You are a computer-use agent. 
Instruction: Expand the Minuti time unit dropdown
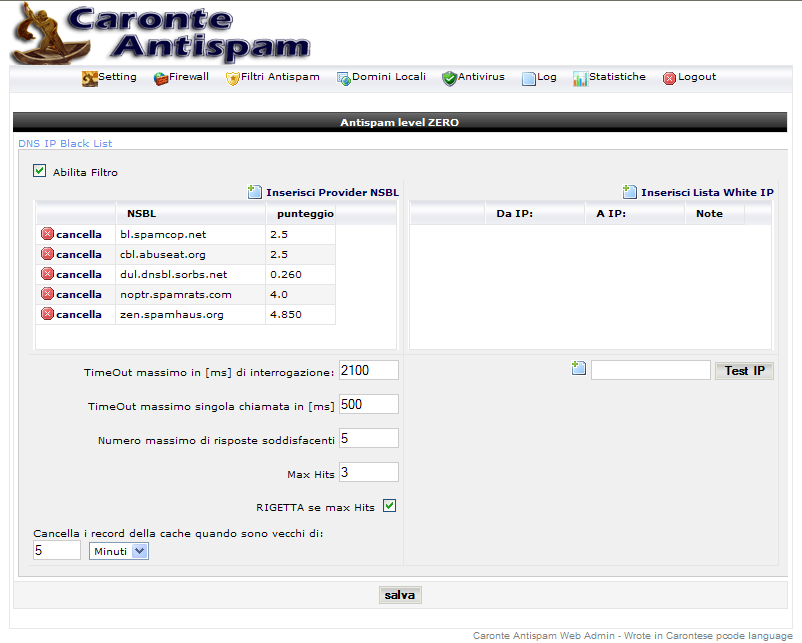coord(139,551)
